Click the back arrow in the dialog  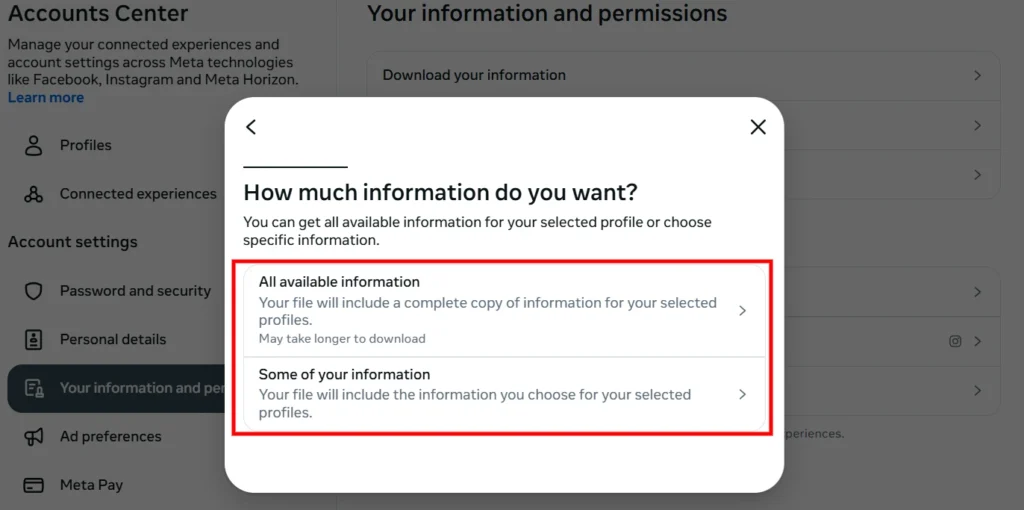coord(251,127)
